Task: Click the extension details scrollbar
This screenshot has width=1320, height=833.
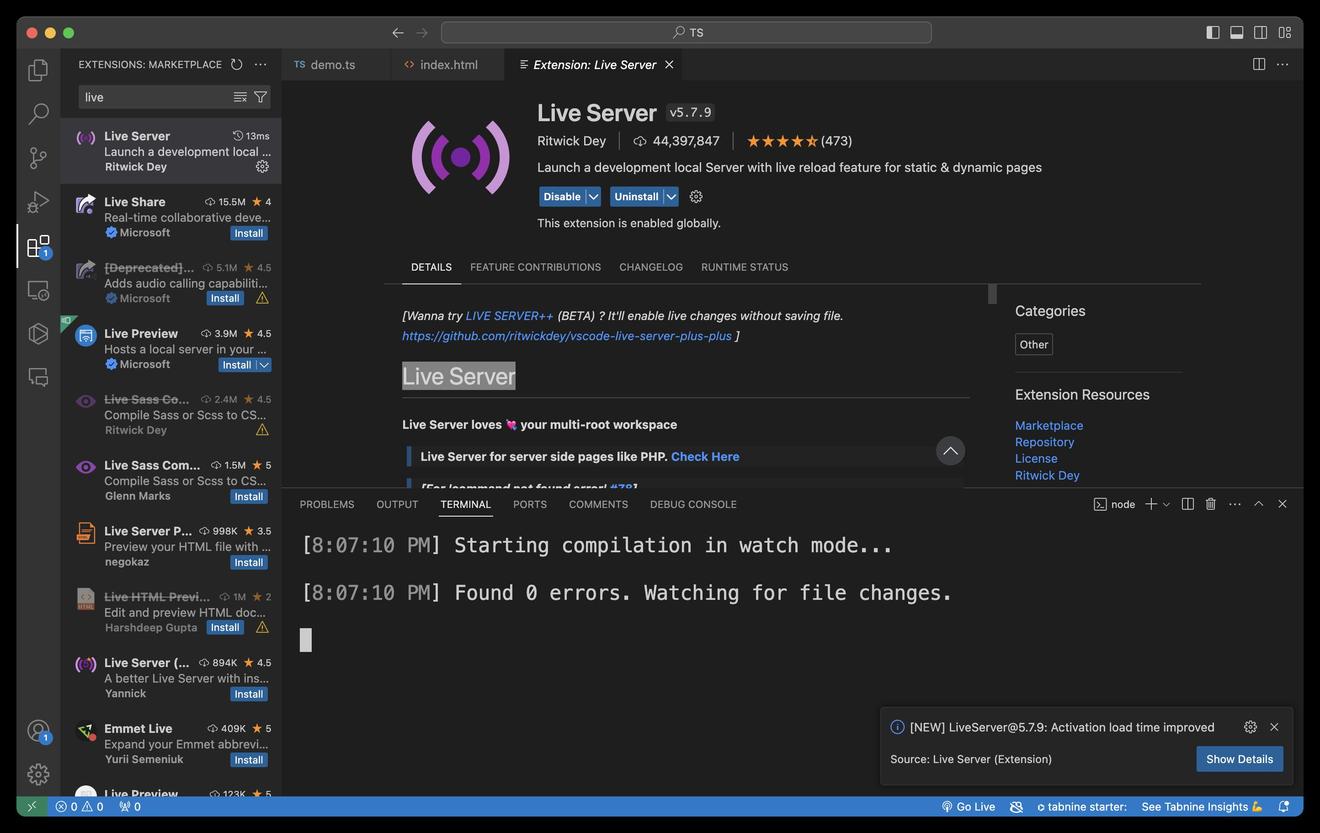Action: pos(992,294)
